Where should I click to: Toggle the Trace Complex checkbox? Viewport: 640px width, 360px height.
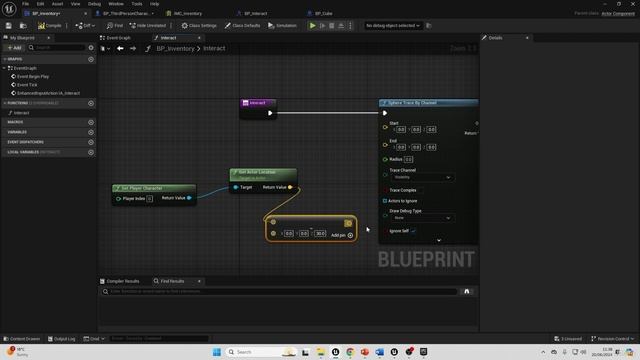point(420,190)
